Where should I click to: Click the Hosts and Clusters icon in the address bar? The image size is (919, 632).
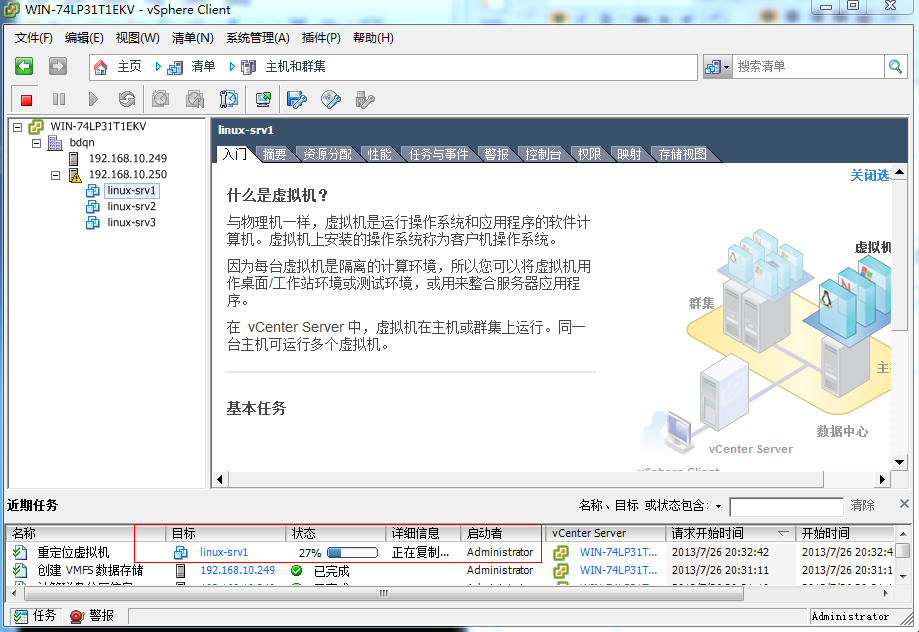pyautogui.click(x=249, y=67)
